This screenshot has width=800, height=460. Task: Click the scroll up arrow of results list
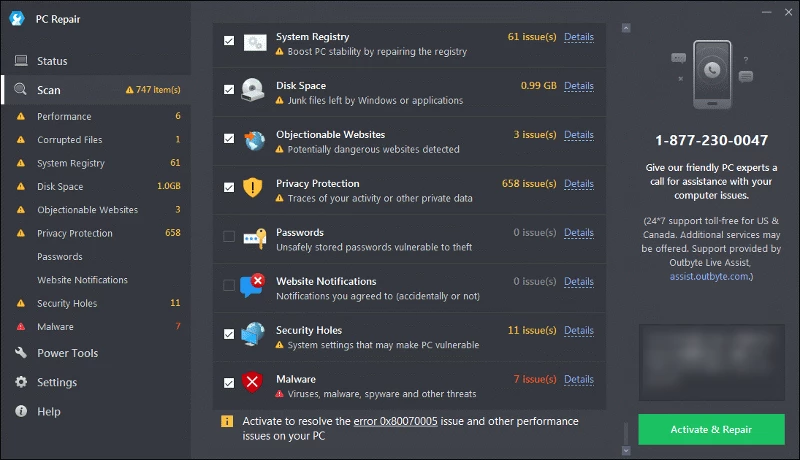click(x=626, y=28)
